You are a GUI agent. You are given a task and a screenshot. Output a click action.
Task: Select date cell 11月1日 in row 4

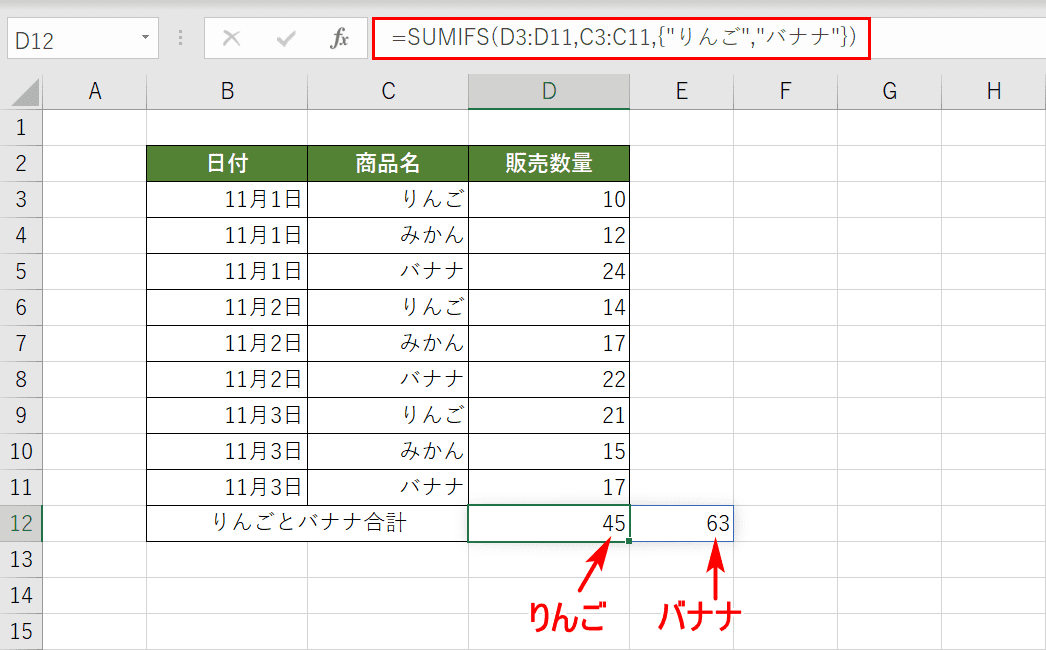point(227,236)
